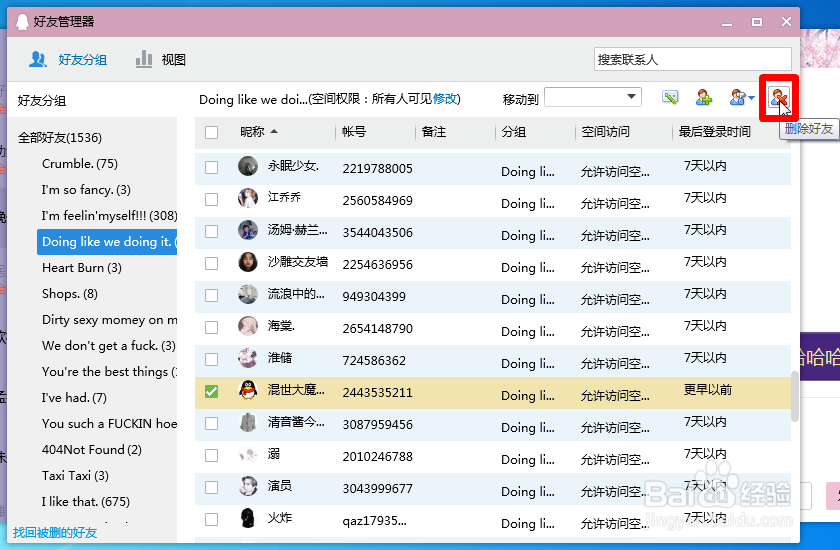Check the box for 火炸
The image size is (840, 550).
[x=212, y=519]
